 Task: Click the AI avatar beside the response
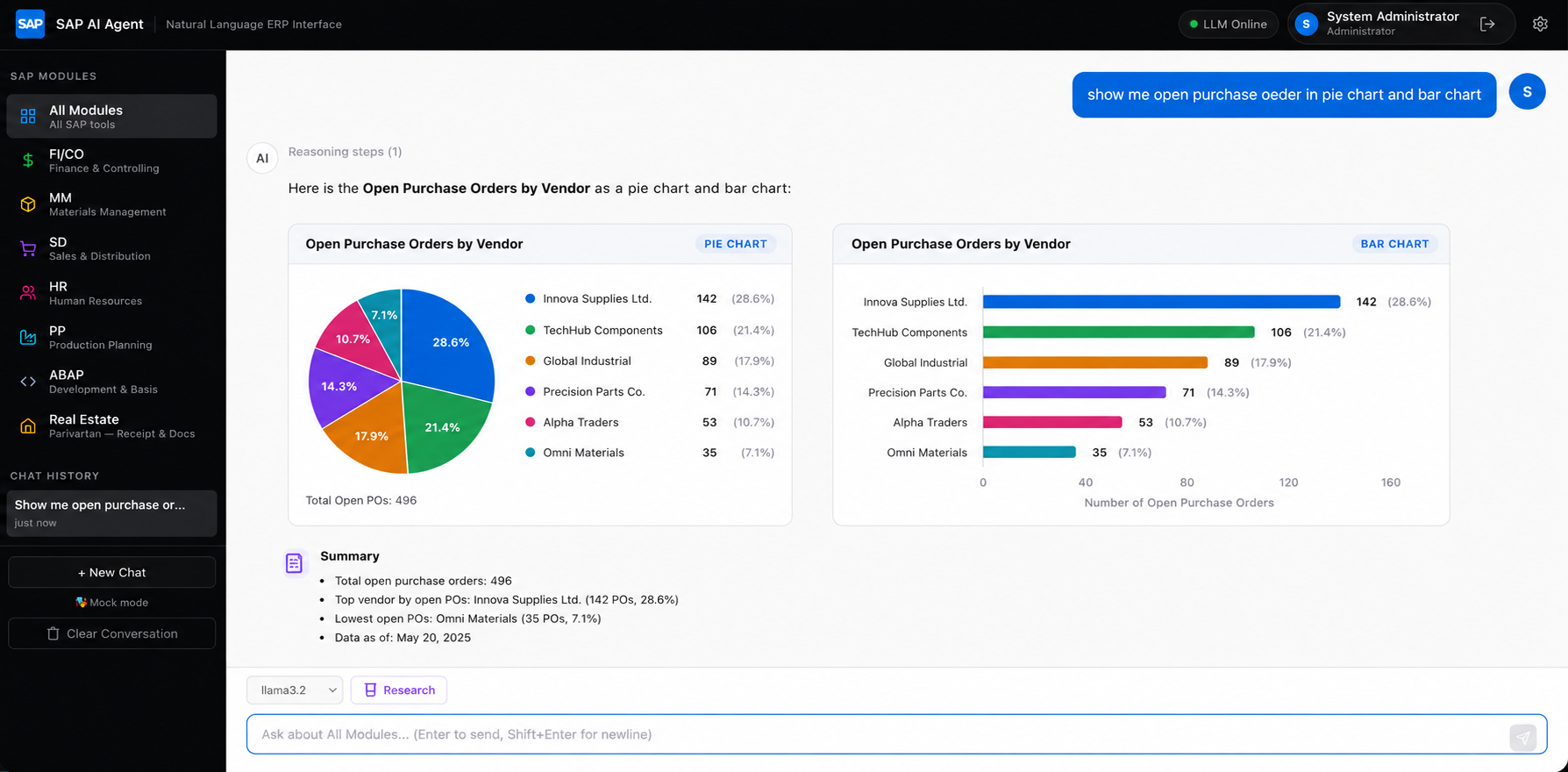tap(262, 158)
